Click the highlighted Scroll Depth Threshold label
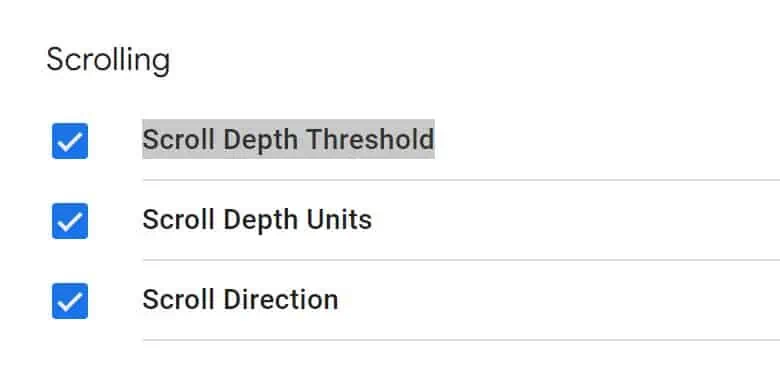This screenshot has height=384, width=780. 289,139
